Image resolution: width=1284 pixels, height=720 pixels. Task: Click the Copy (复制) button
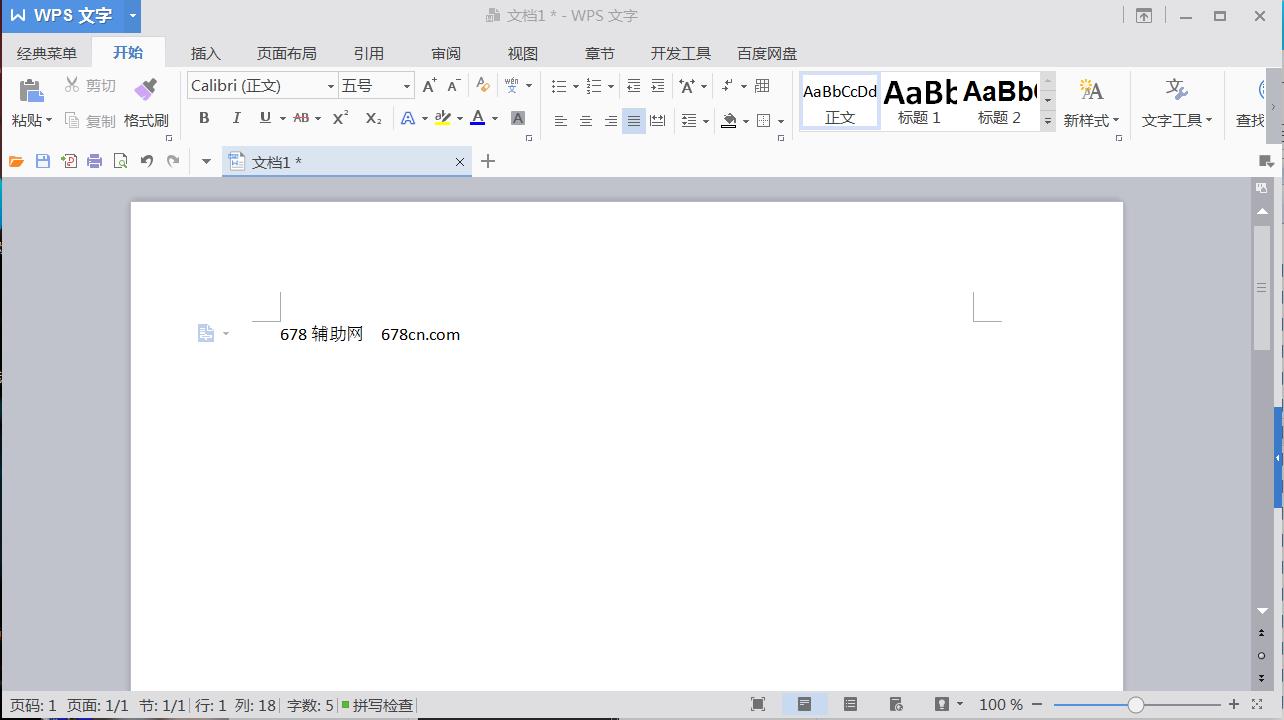coord(90,121)
